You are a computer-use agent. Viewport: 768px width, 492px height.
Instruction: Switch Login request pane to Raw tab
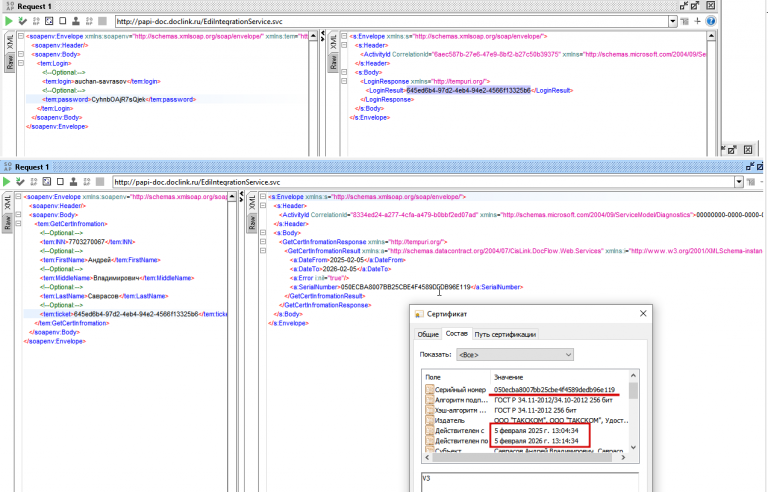[9, 62]
